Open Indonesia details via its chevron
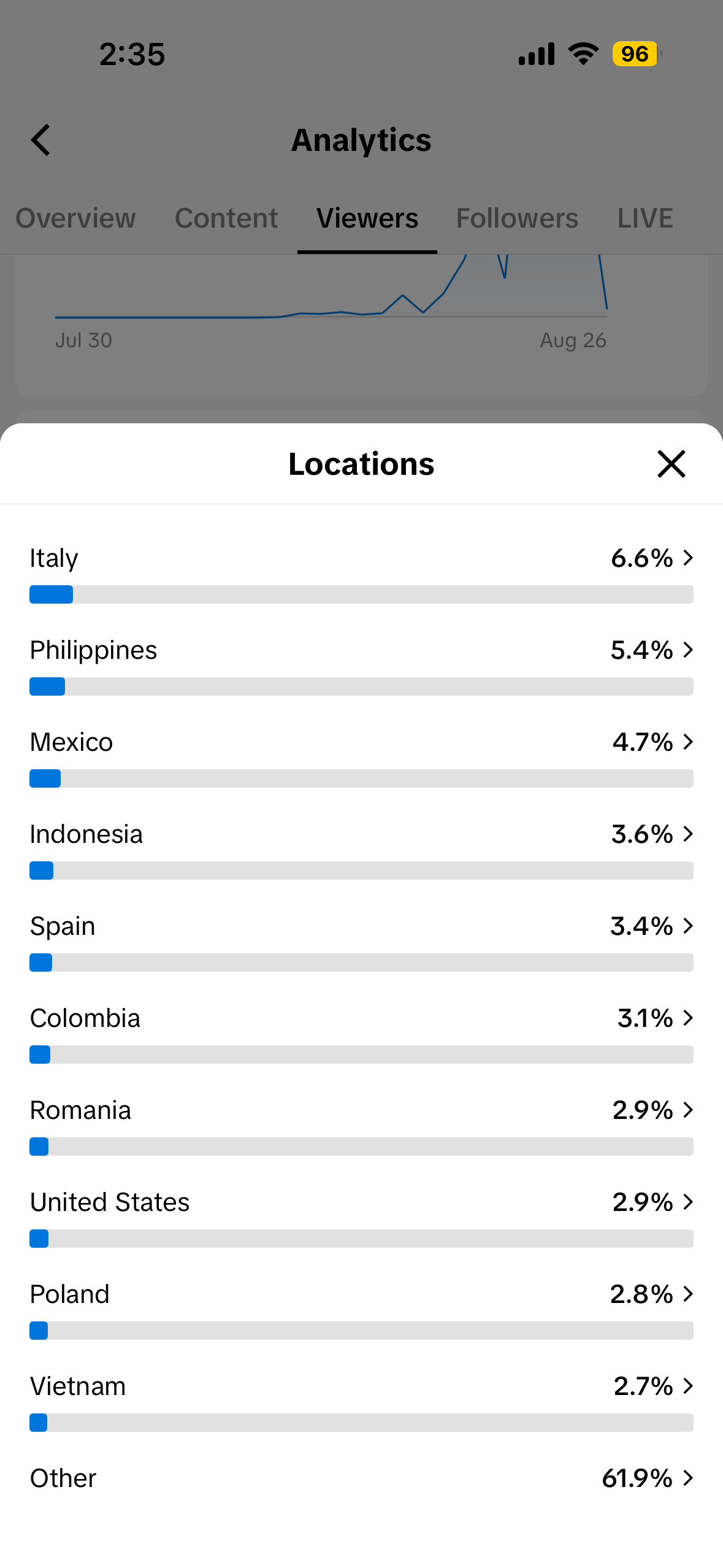The image size is (723, 1568). [688, 834]
